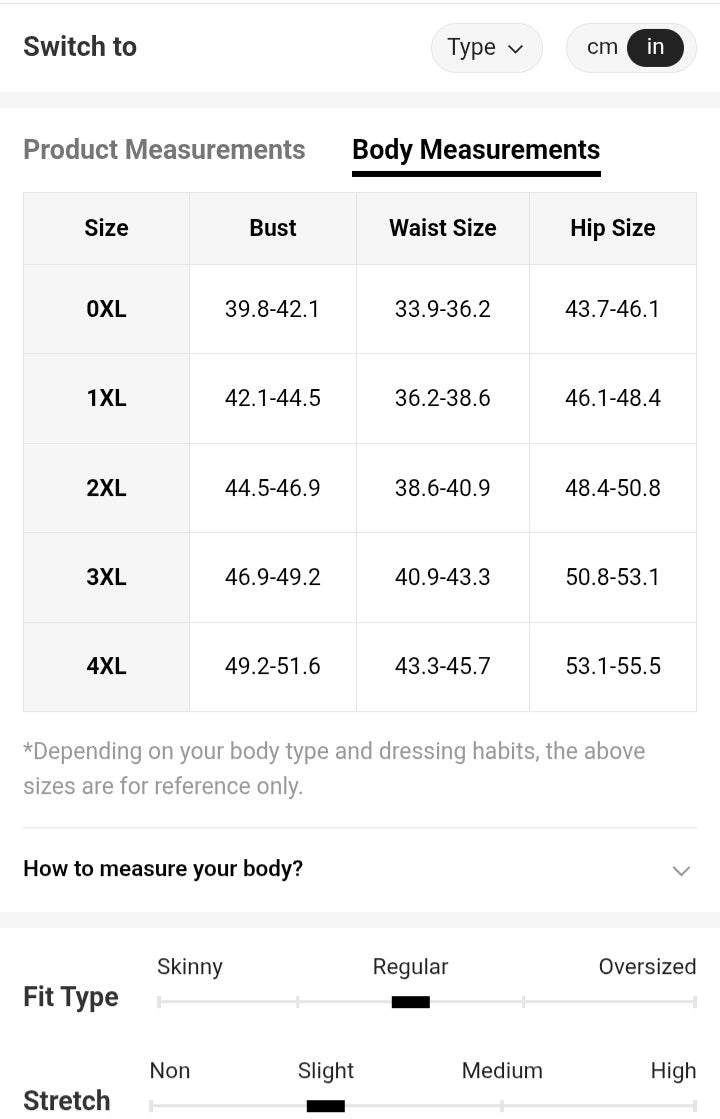
Task: Click the Type dropdown chevron arrow
Action: 516,48
